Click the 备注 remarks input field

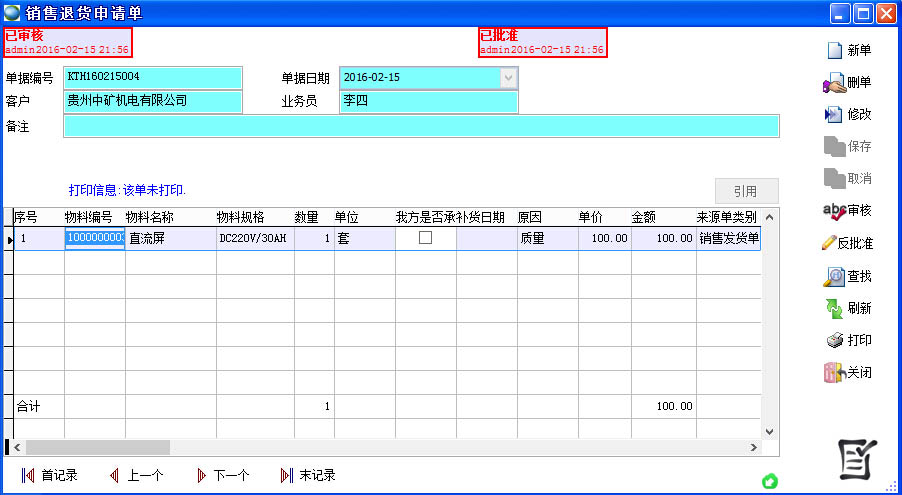tap(421, 126)
